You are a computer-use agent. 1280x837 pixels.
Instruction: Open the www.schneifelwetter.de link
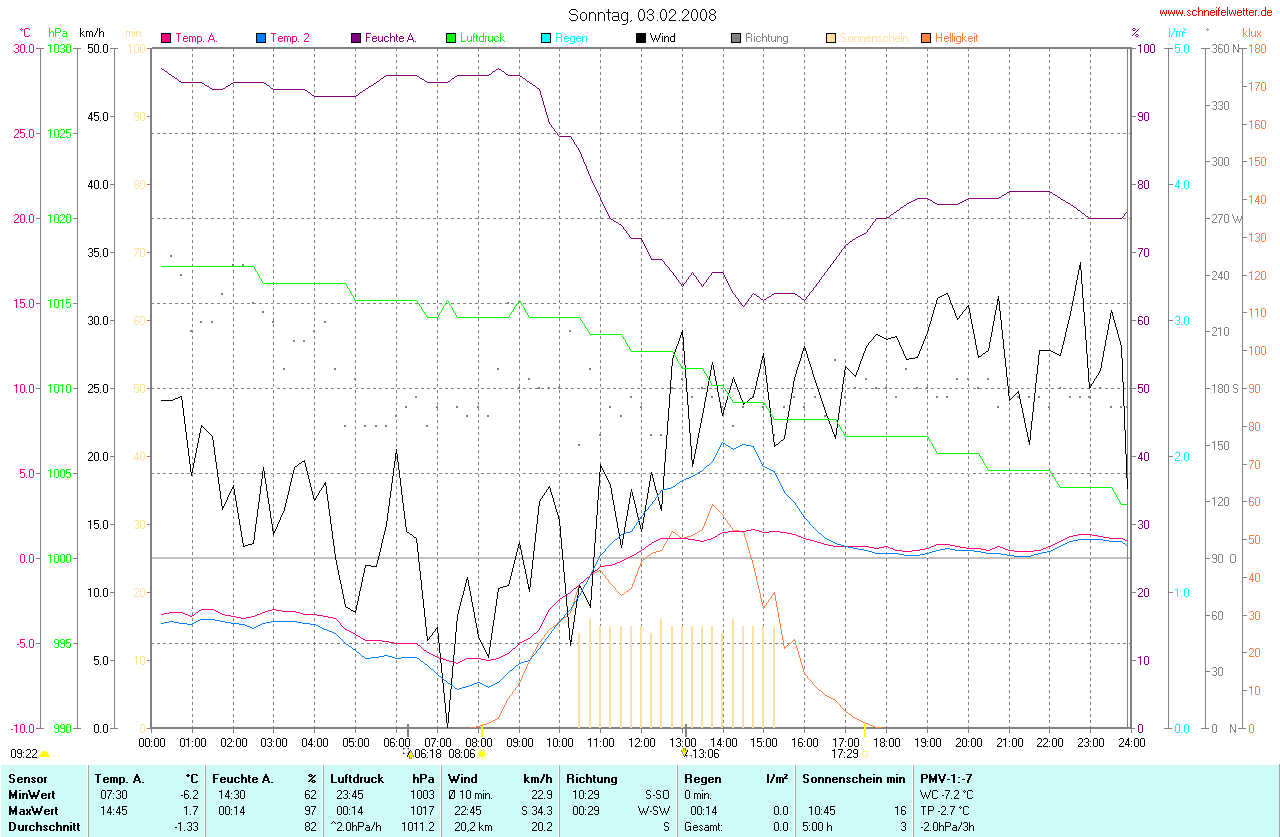(1218, 13)
